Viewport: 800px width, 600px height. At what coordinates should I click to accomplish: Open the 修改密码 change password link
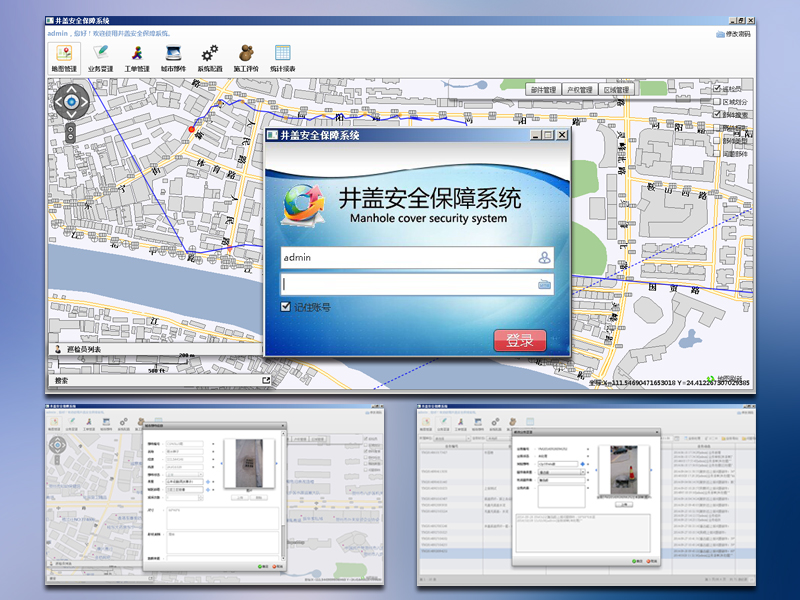coord(738,34)
